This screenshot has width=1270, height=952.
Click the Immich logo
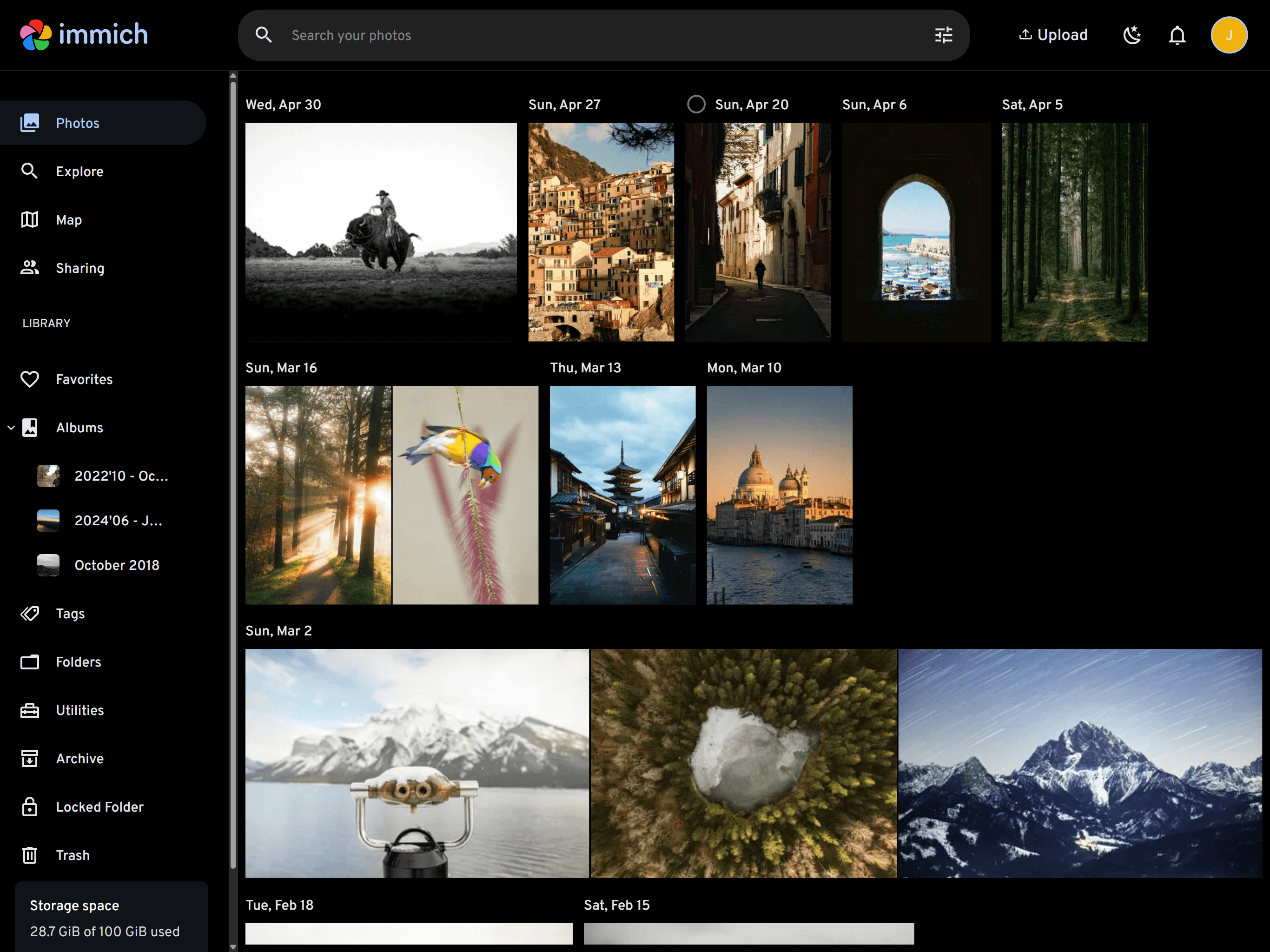84,35
